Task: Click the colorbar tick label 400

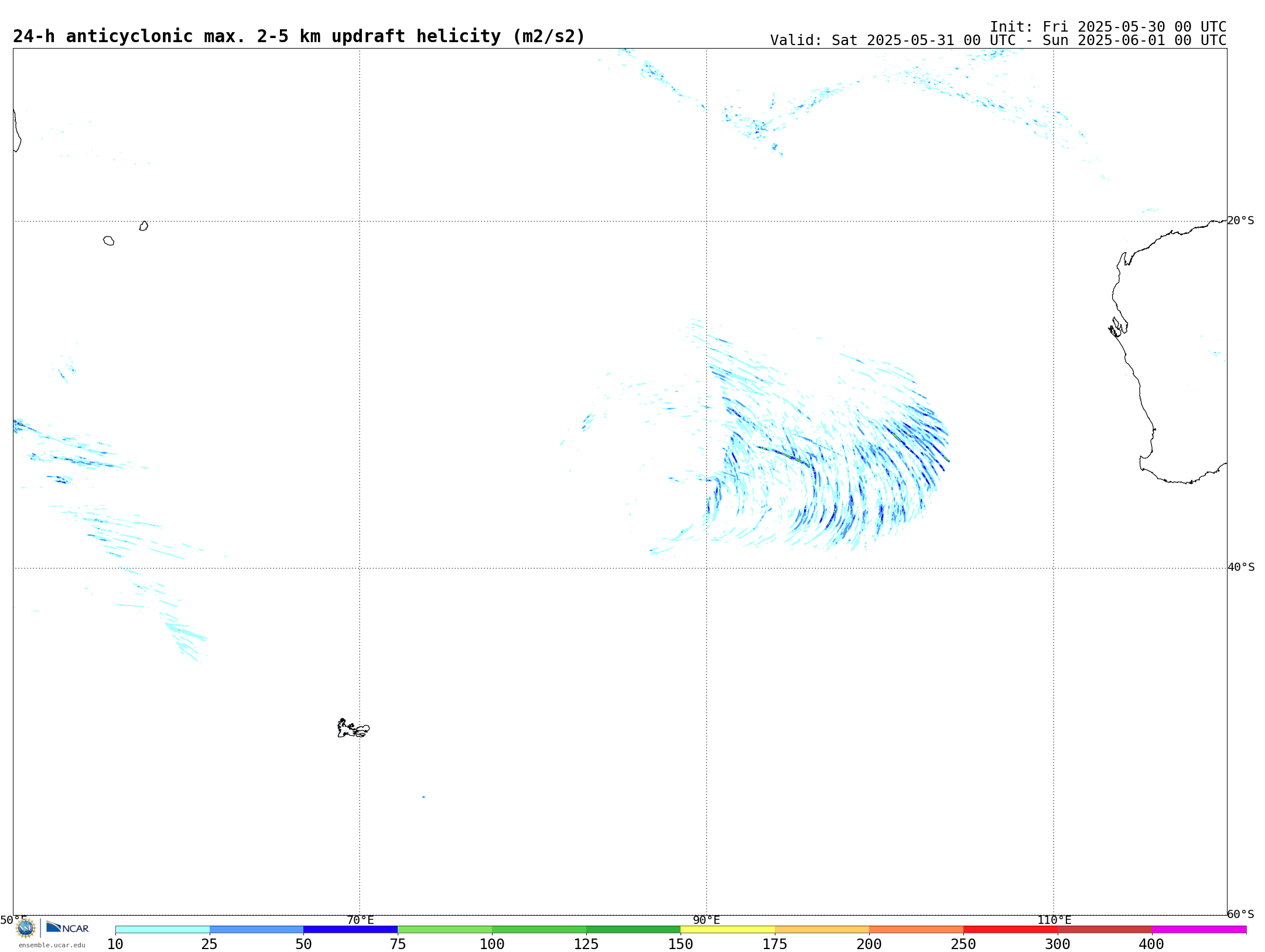Action: tap(1151, 944)
